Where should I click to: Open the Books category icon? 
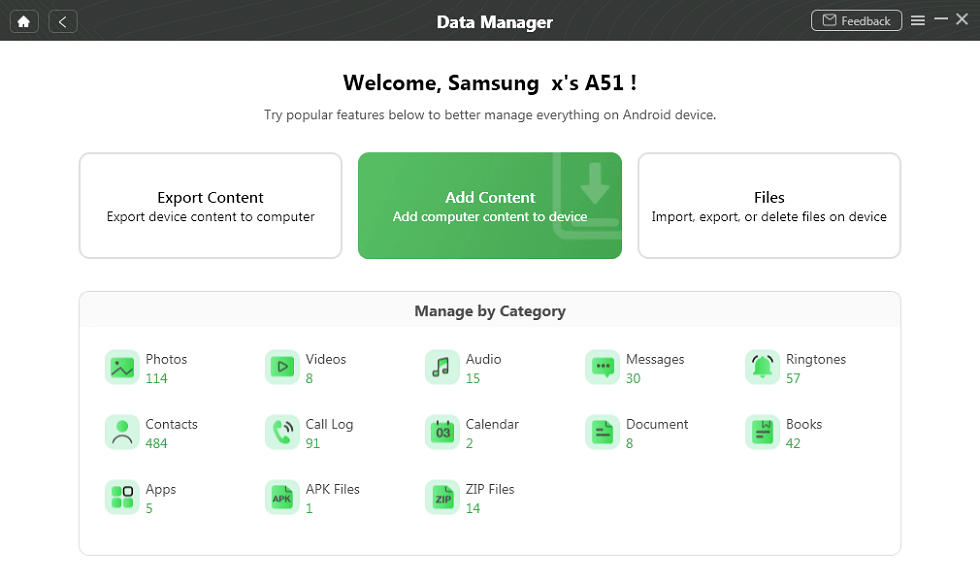[x=762, y=433]
